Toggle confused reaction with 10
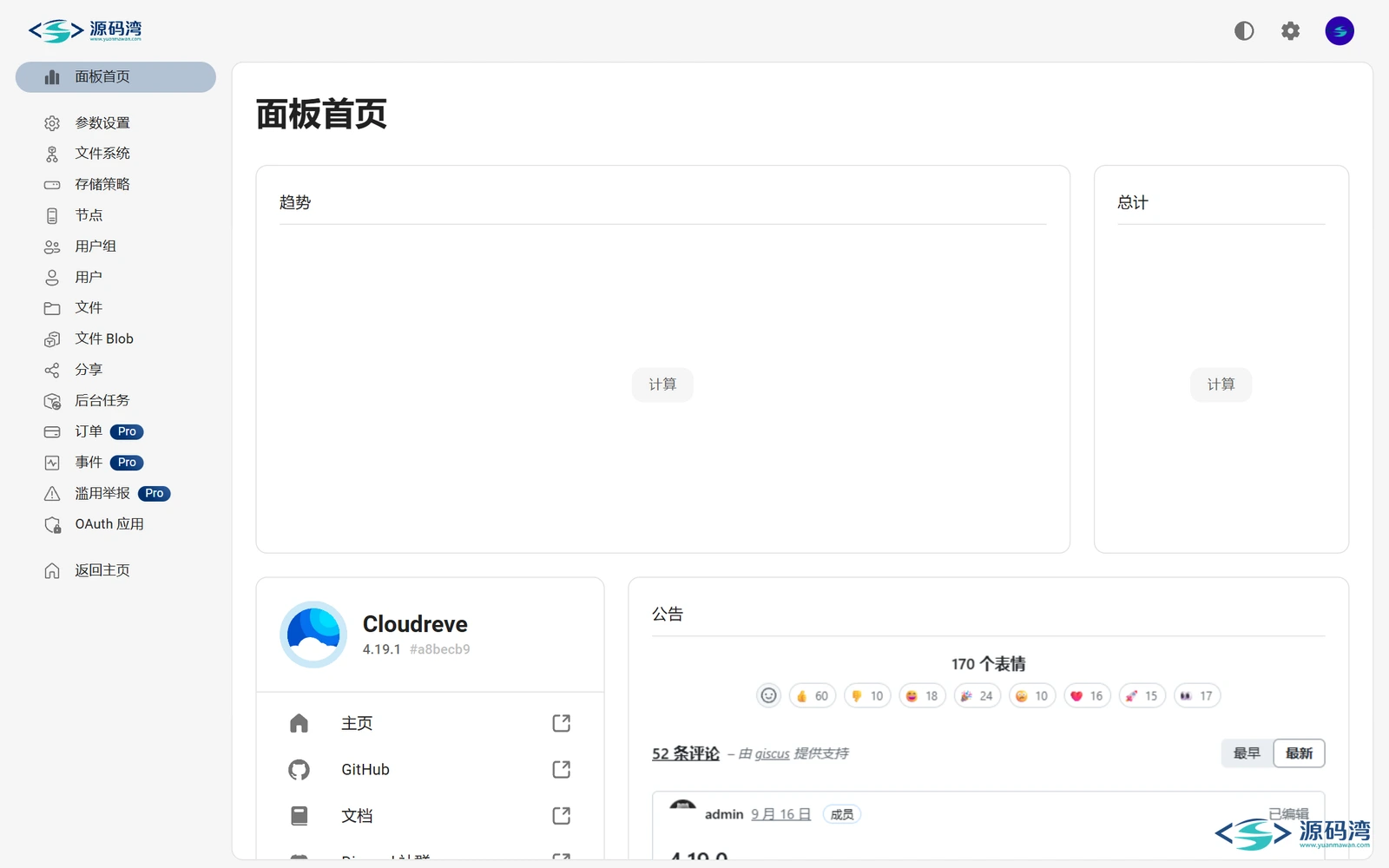The width and height of the screenshot is (1389, 868). coord(1032,696)
